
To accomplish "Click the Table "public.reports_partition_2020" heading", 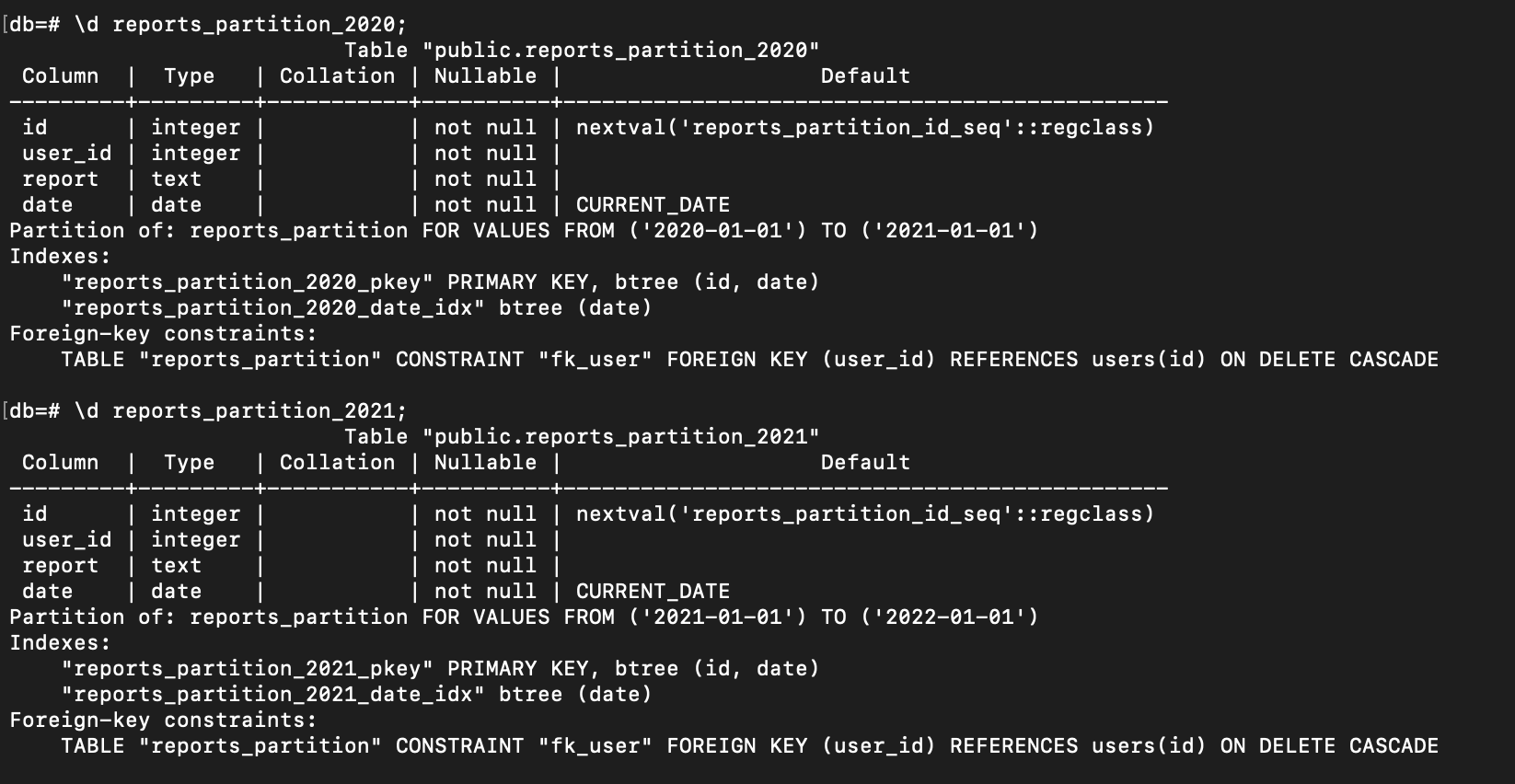I will pyautogui.click(x=582, y=50).
